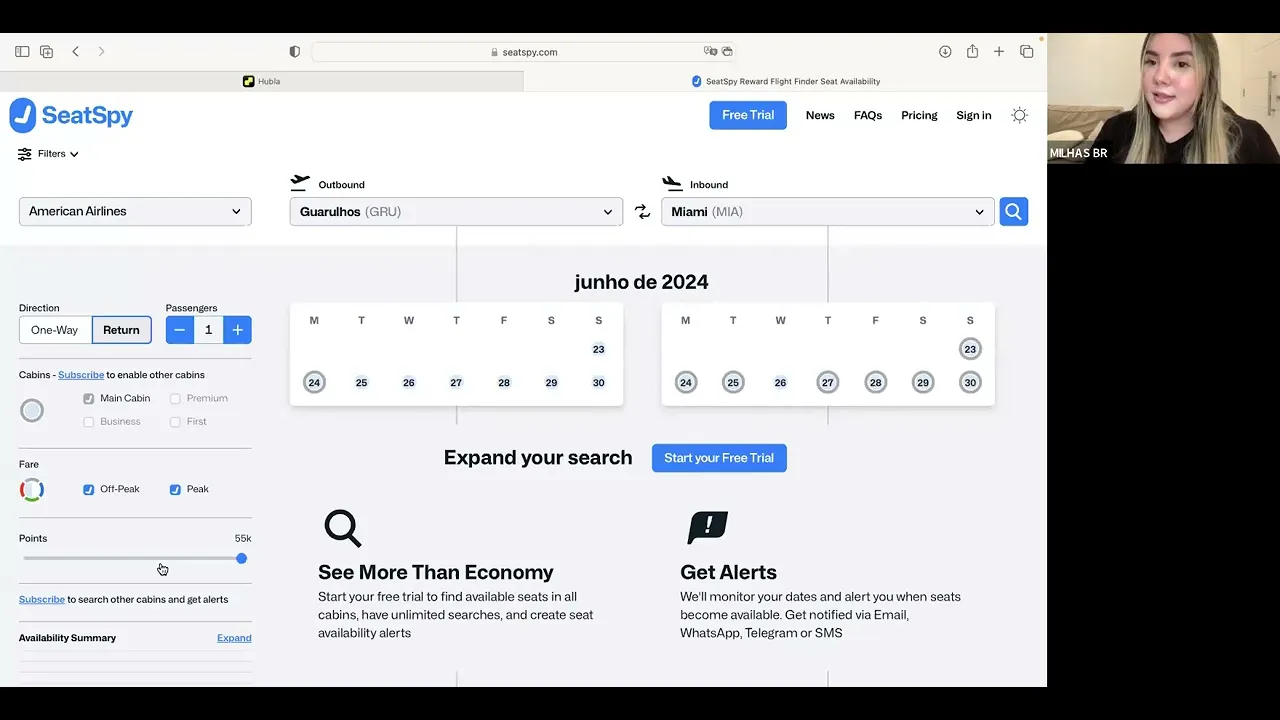Open Safari tab group icon
Viewport: 1280px width, 720px height.
pos(46,52)
